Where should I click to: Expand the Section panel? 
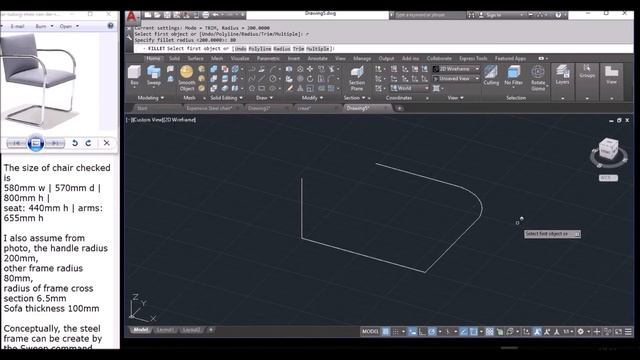click(354, 98)
